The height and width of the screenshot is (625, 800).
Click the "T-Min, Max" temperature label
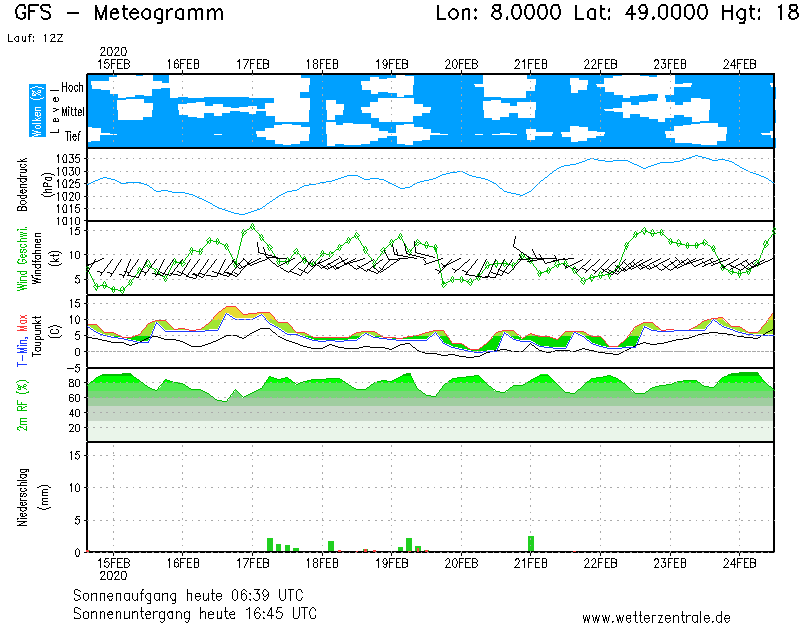(x=22, y=340)
